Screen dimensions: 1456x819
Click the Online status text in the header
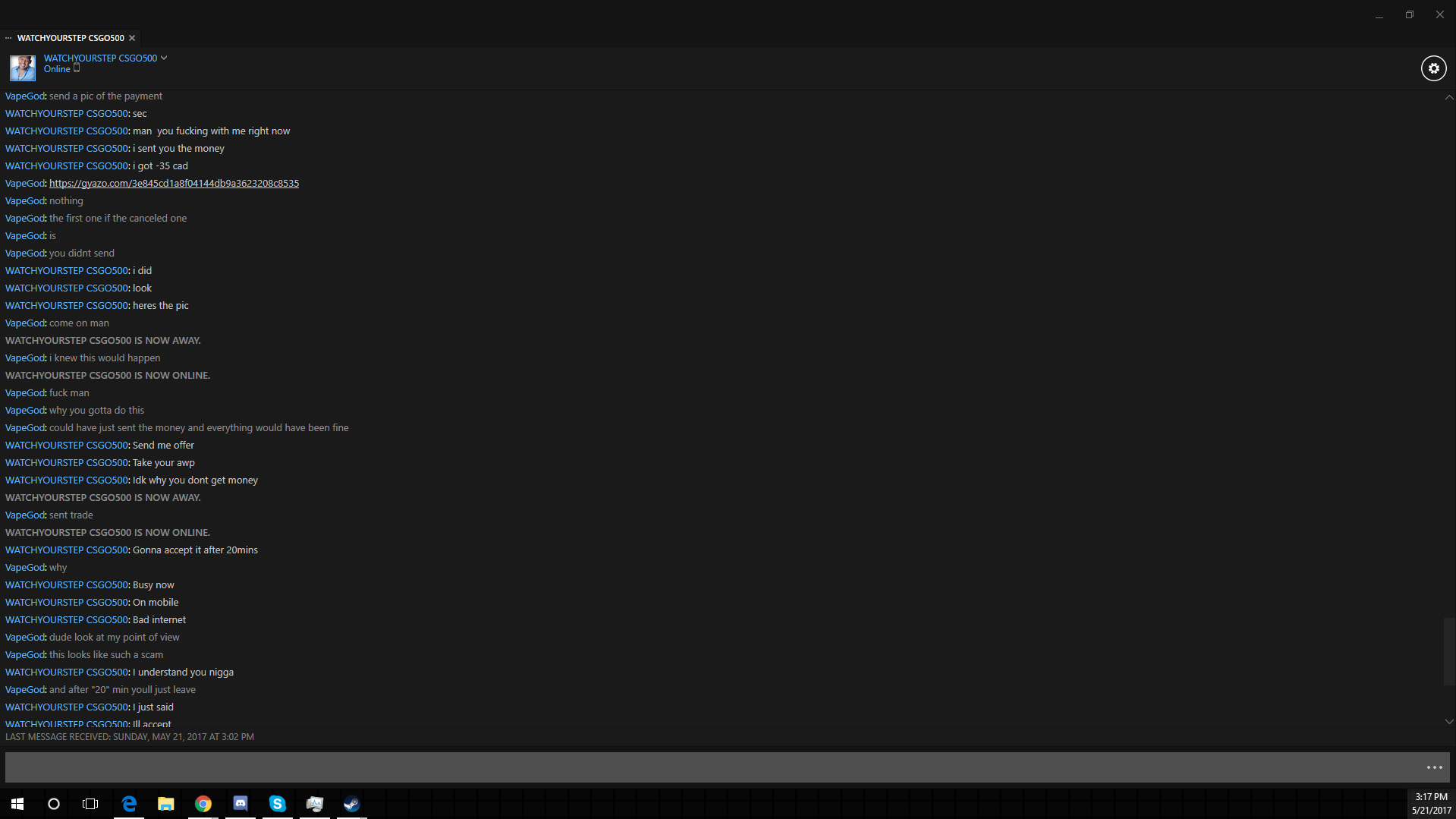coord(57,69)
